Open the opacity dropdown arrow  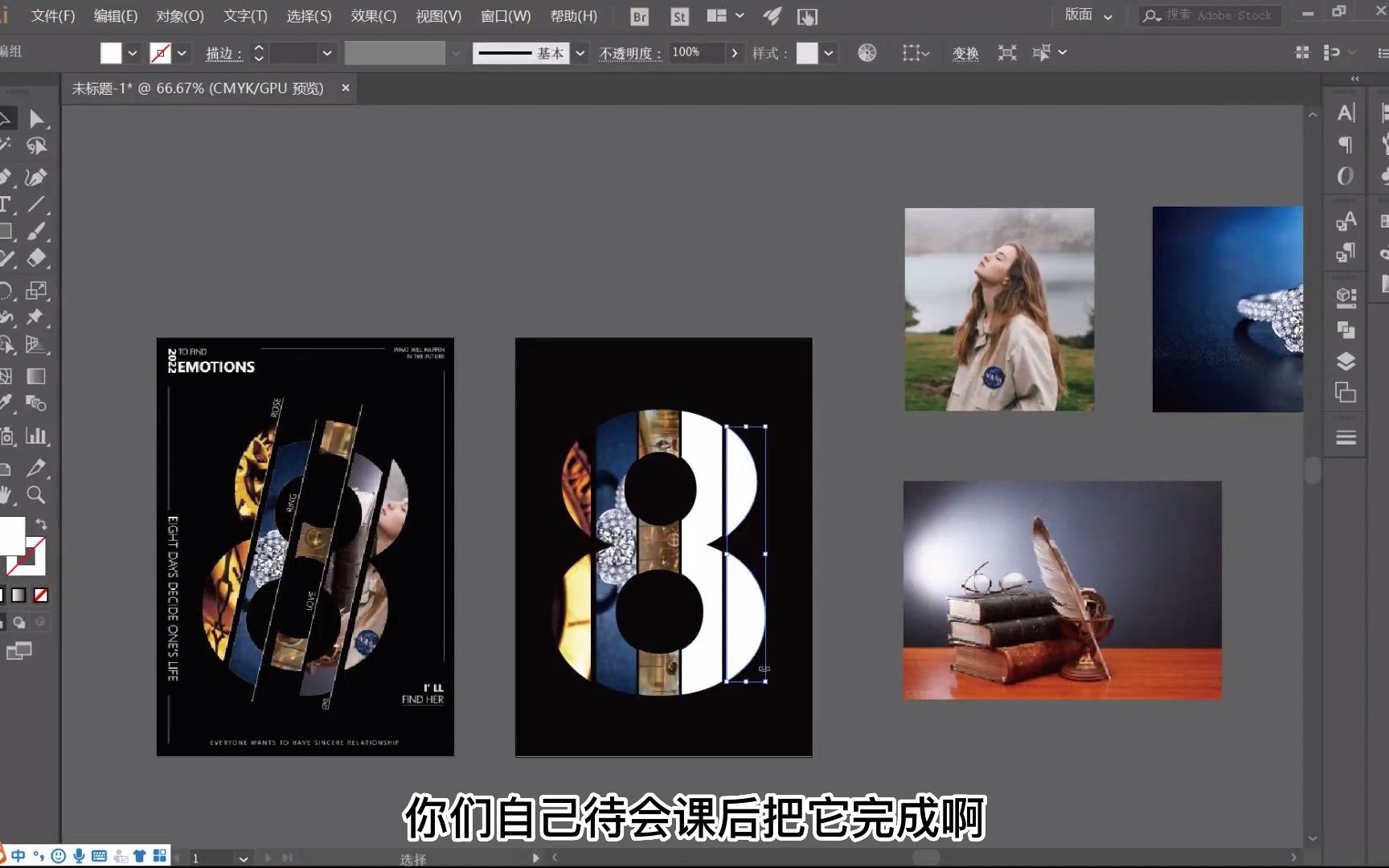point(735,52)
